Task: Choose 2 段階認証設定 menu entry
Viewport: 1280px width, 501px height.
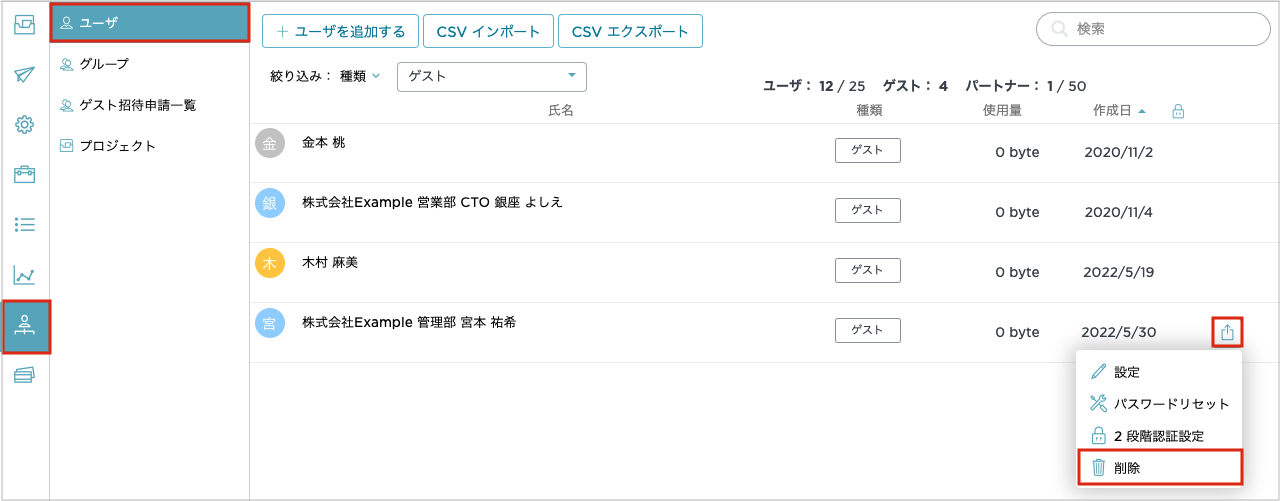Action: click(x=1159, y=436)
